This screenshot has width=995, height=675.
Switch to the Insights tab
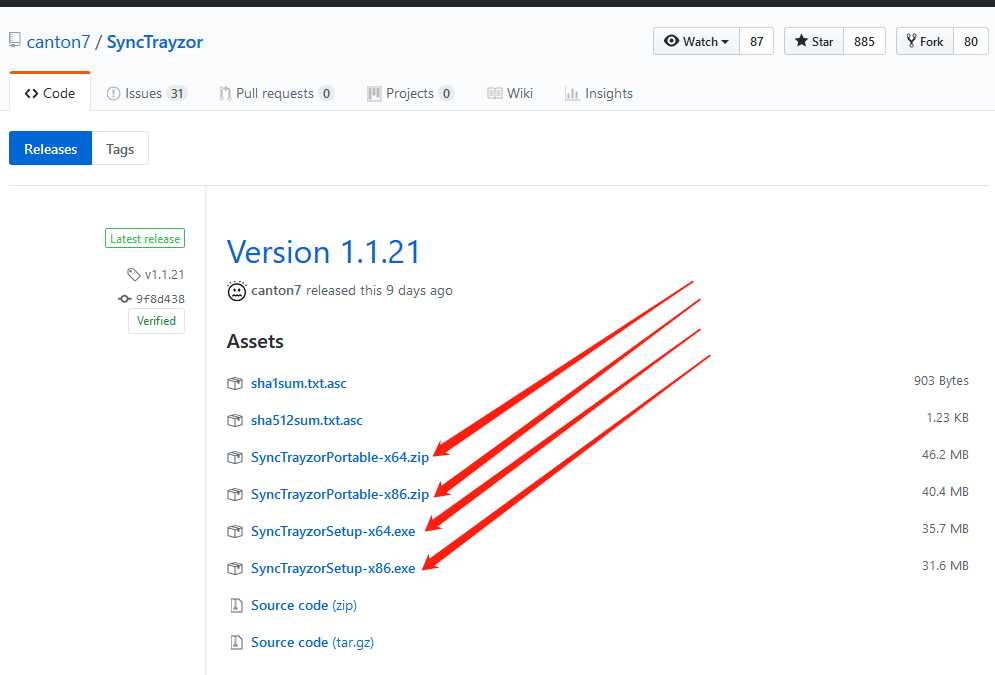point(599,93)
